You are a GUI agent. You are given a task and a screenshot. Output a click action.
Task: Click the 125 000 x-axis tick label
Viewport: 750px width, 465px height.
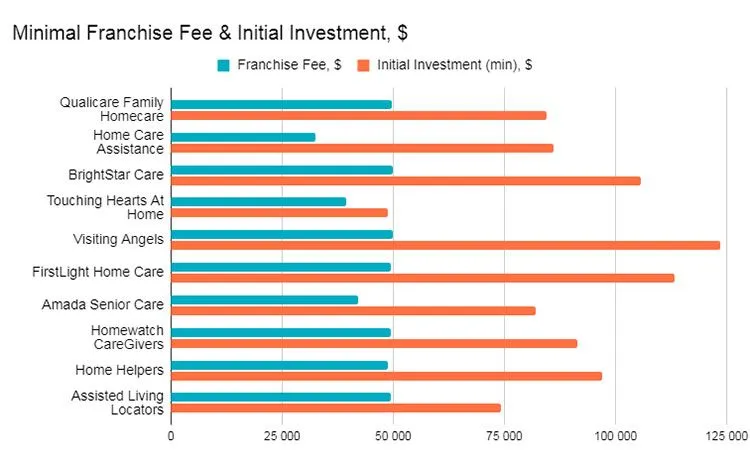(x=725, y=436)
